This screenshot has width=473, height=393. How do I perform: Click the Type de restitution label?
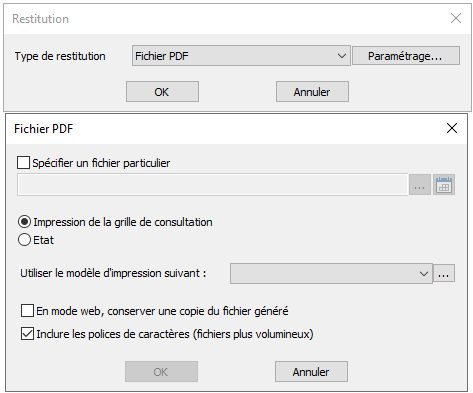pos(60,56)
